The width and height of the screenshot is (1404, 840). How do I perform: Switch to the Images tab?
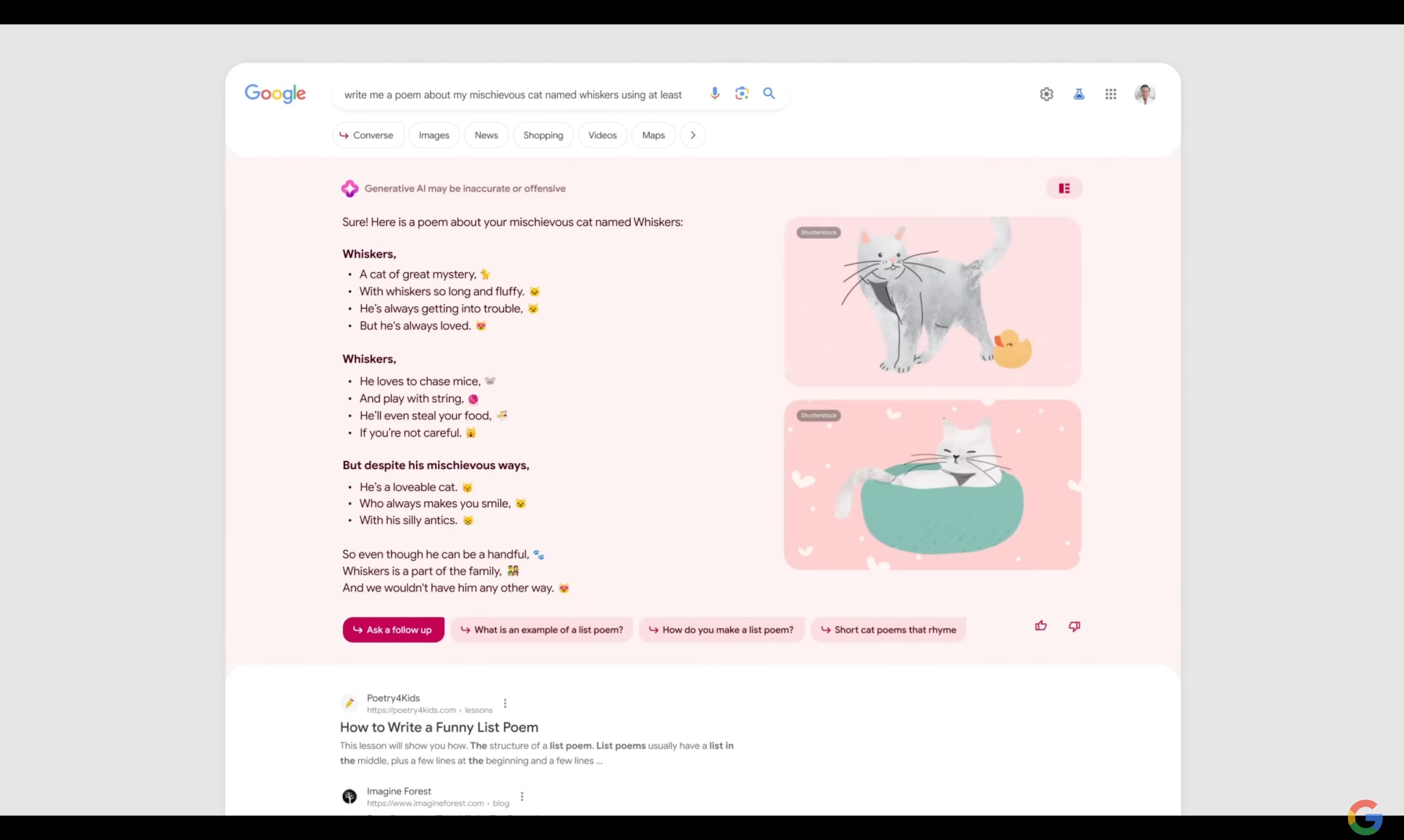[x=434, y=135]
